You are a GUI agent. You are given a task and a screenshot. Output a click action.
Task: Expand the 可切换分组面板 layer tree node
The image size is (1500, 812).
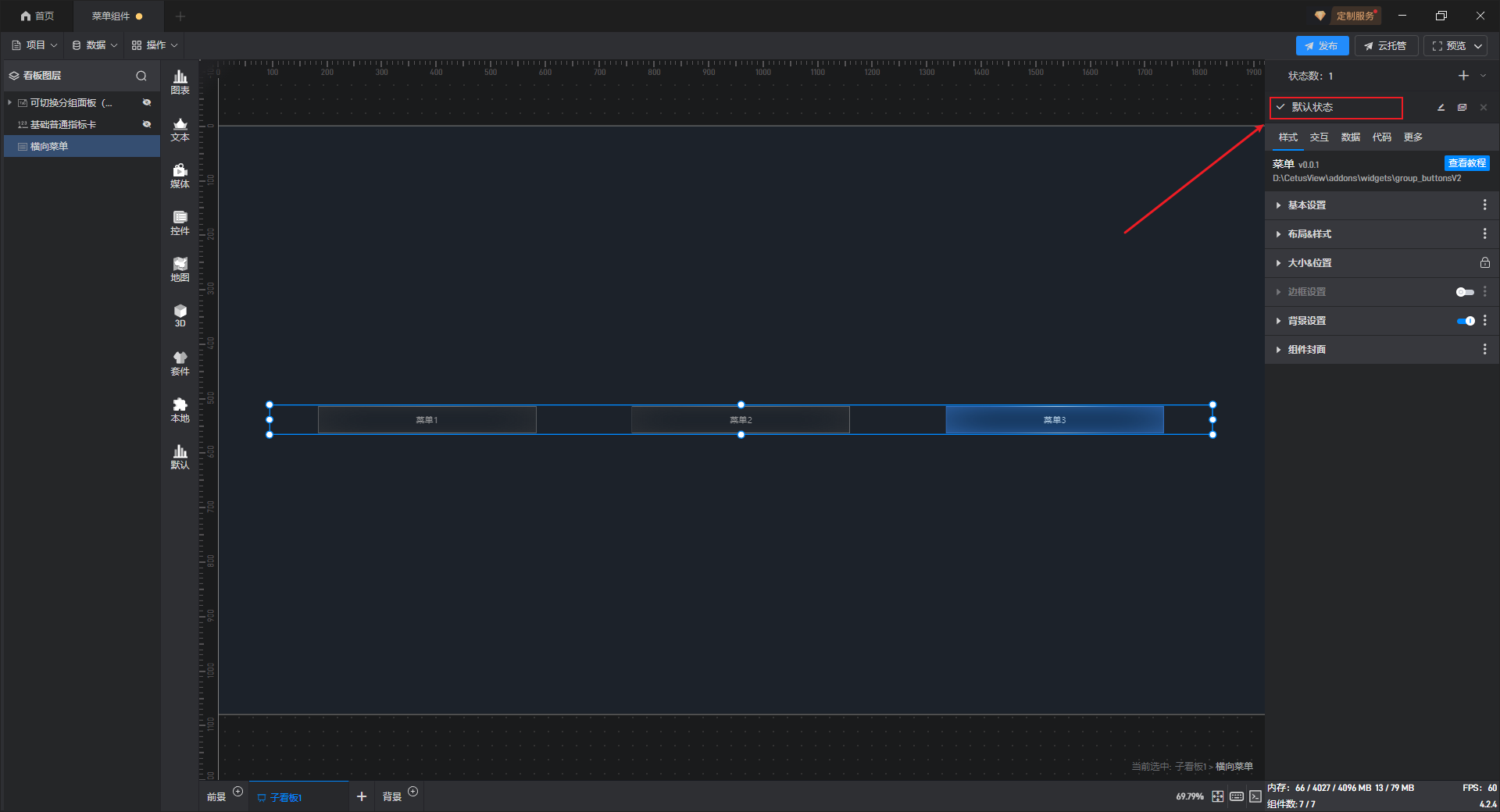(x=9, y=103)
